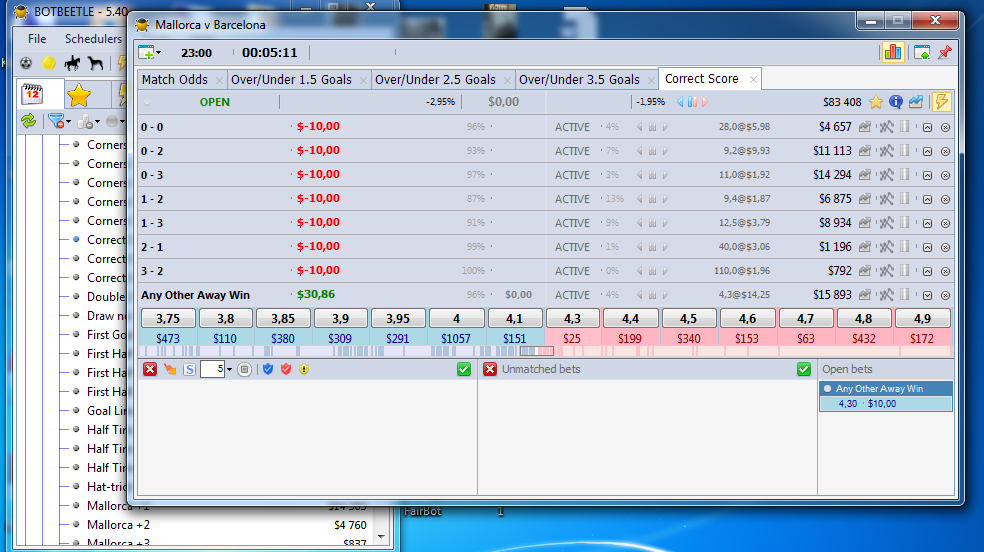Click the orange bet tool icon
This screenshot has height=552, width=984.
click(170, 369)
